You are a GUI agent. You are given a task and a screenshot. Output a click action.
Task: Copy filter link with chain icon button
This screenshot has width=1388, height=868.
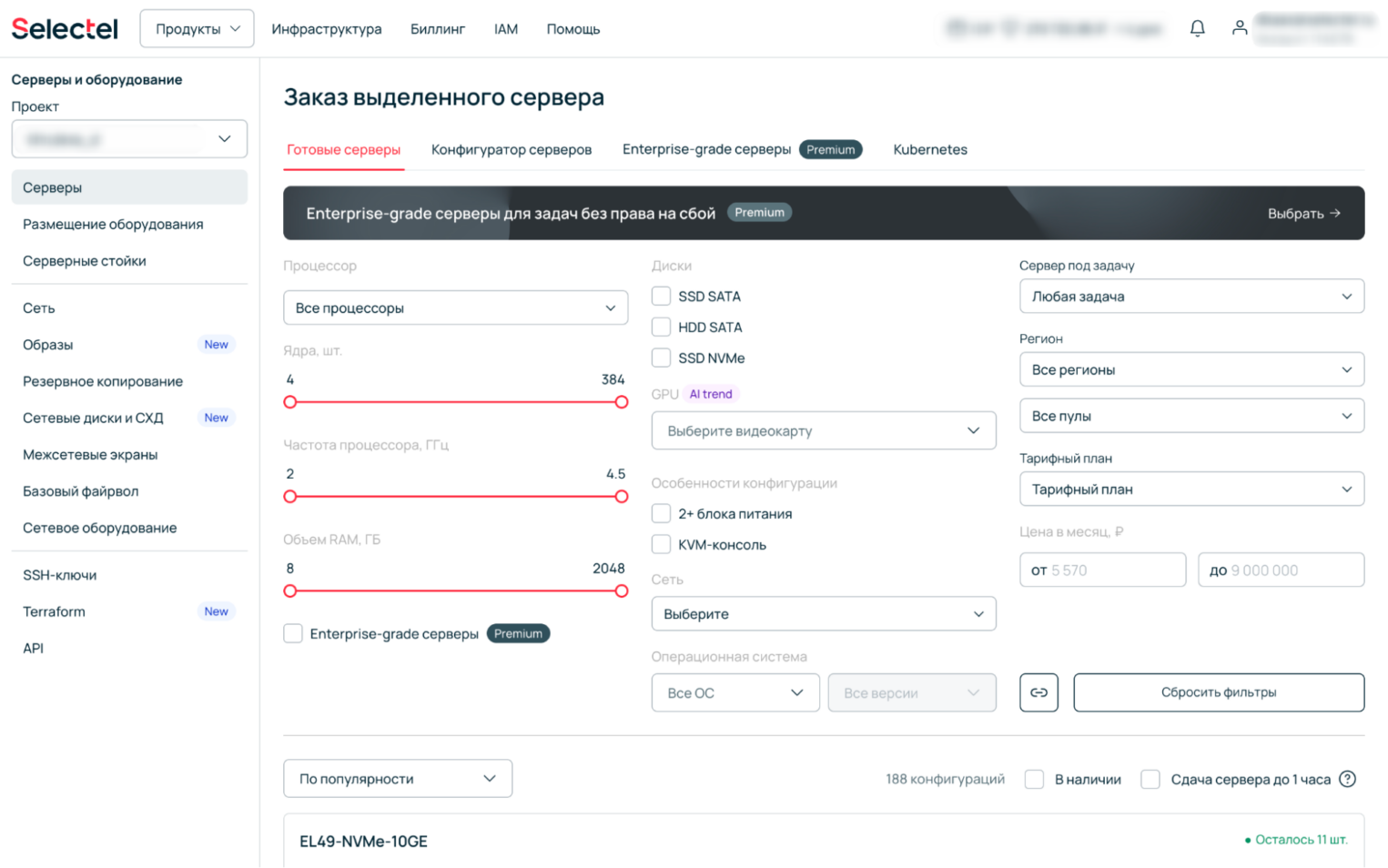click(x=1038, y=692)
